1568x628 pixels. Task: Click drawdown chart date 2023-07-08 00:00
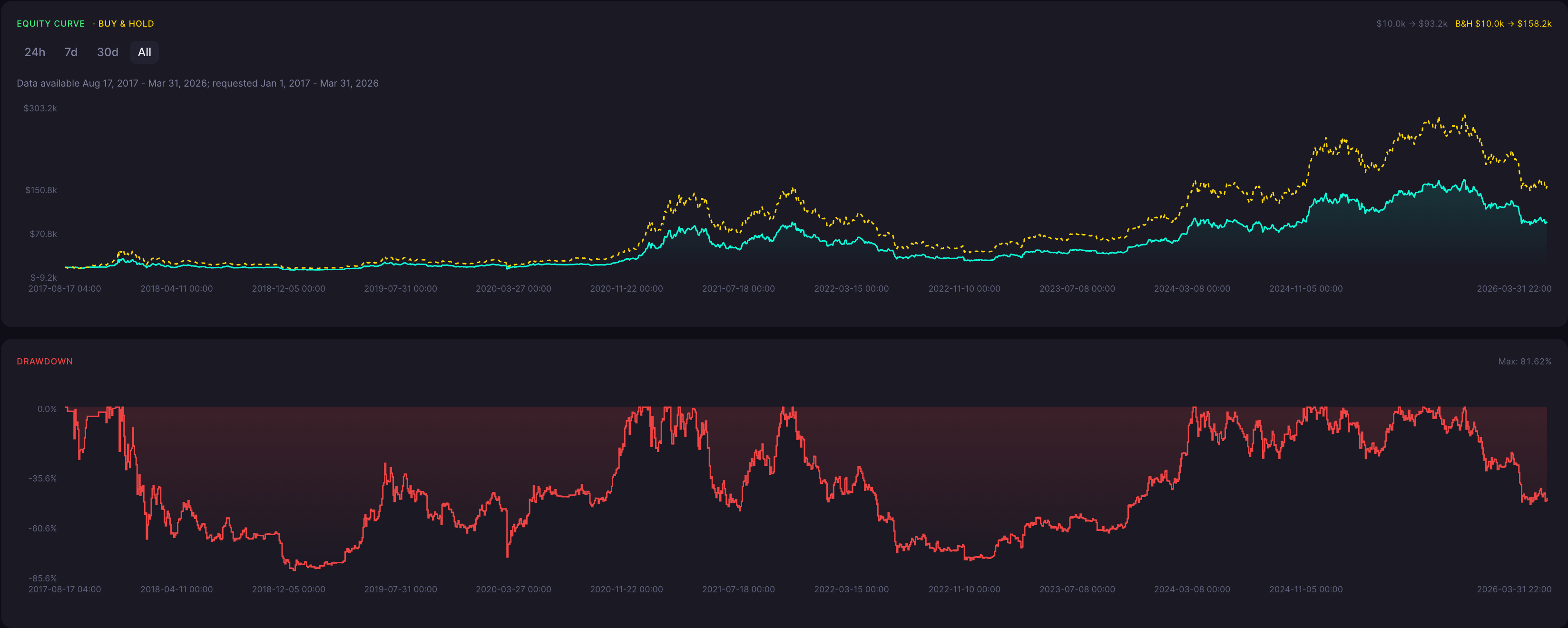pos(1077,589)
